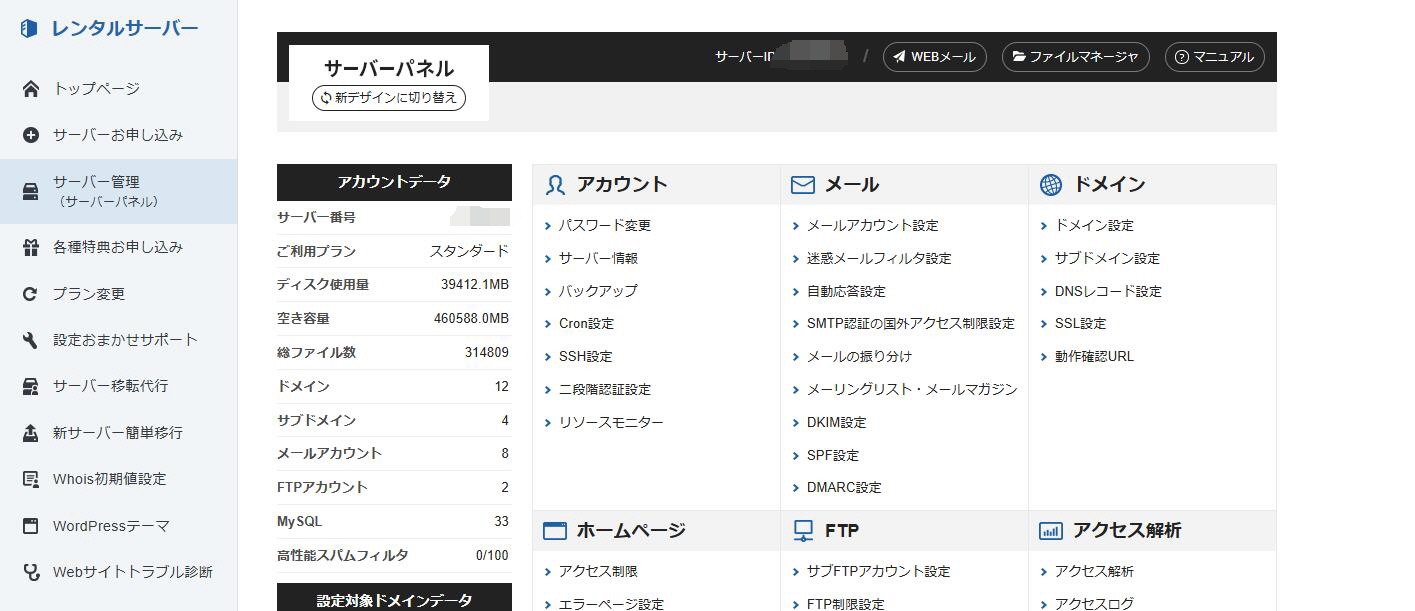The image size is (1415, 611).
Task: Open SMTP認証の国外アクセス制限設定 link
Action: coord(911,324)
